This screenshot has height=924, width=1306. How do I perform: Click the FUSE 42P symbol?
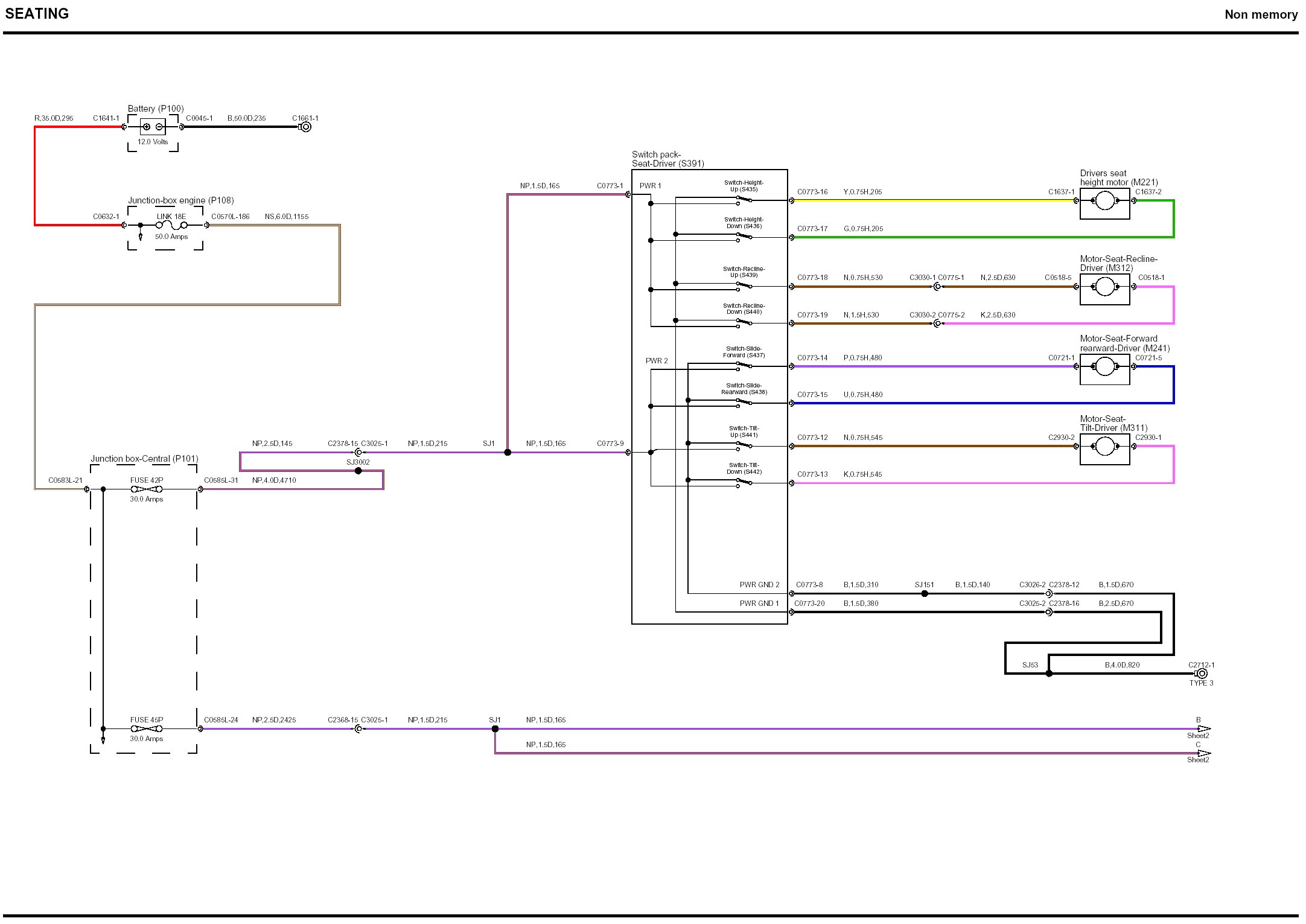(x=147, y=489)
